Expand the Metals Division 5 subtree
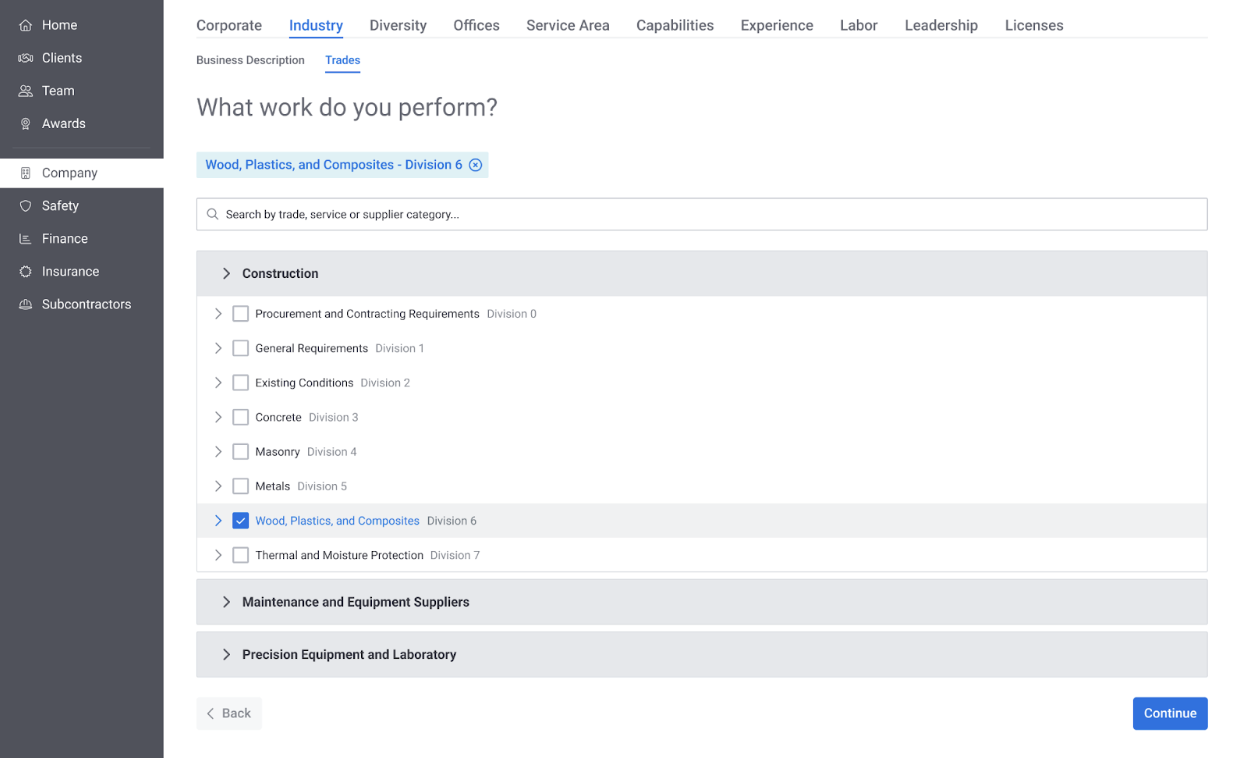This screenshot has width=1240, height=758. click(218, 486)
